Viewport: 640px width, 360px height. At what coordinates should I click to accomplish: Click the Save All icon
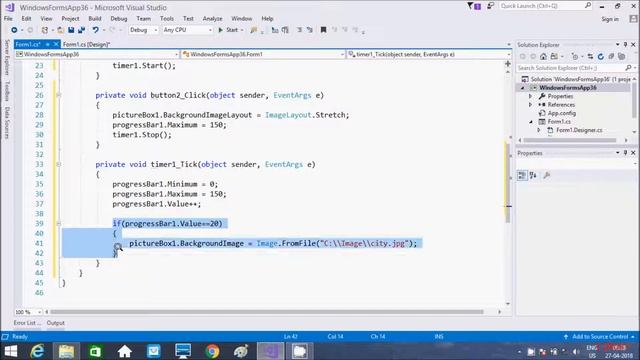click(x=82, y=30)
